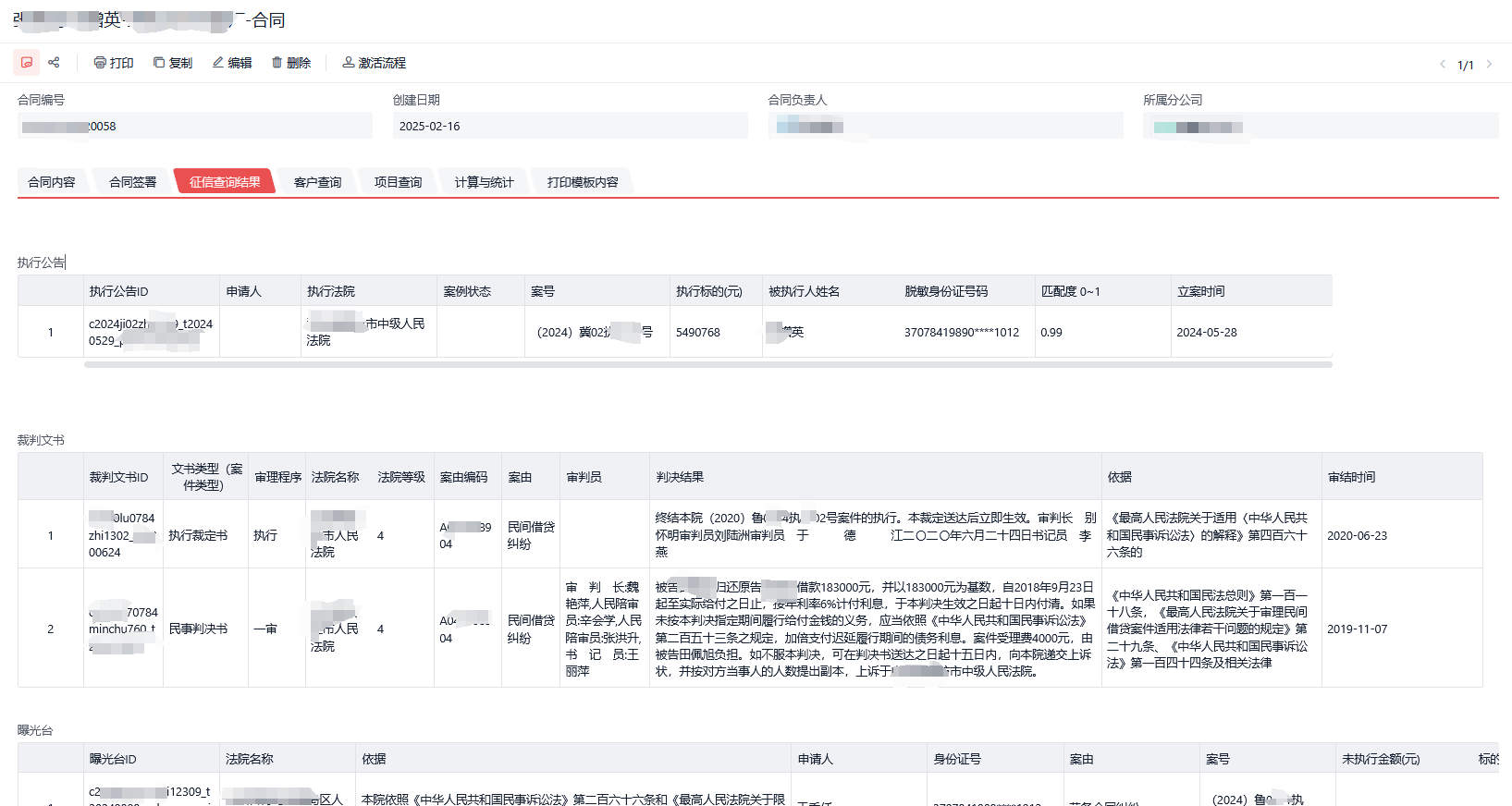Click the 执行公告 table horizontal scrollbar
This screenshot has width=1512, height=806.
point(707,365)
